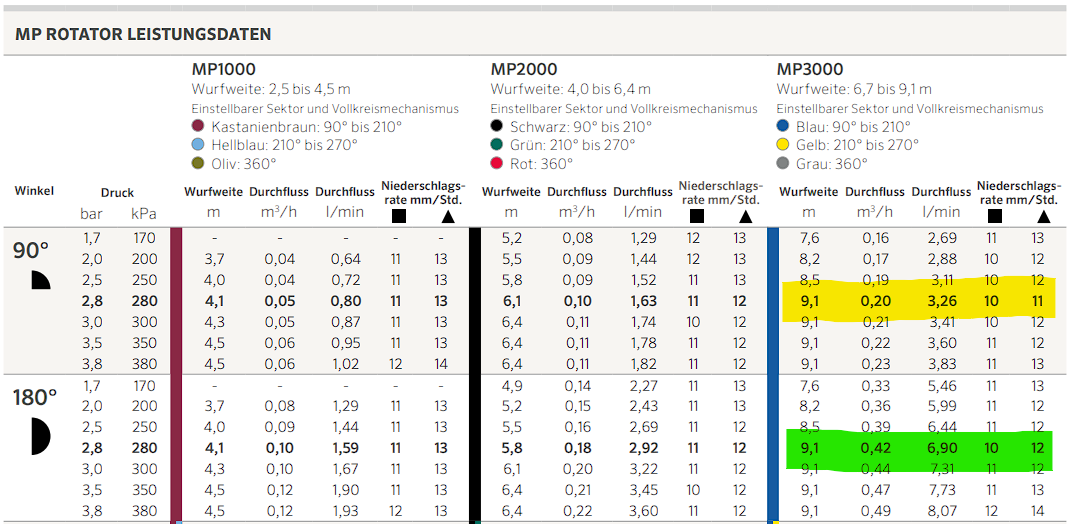This screenshot has height=524, width=1078.
Task: Click the black square icon under MP1000 Niederschlagsrate
Action: coord(399,215)
